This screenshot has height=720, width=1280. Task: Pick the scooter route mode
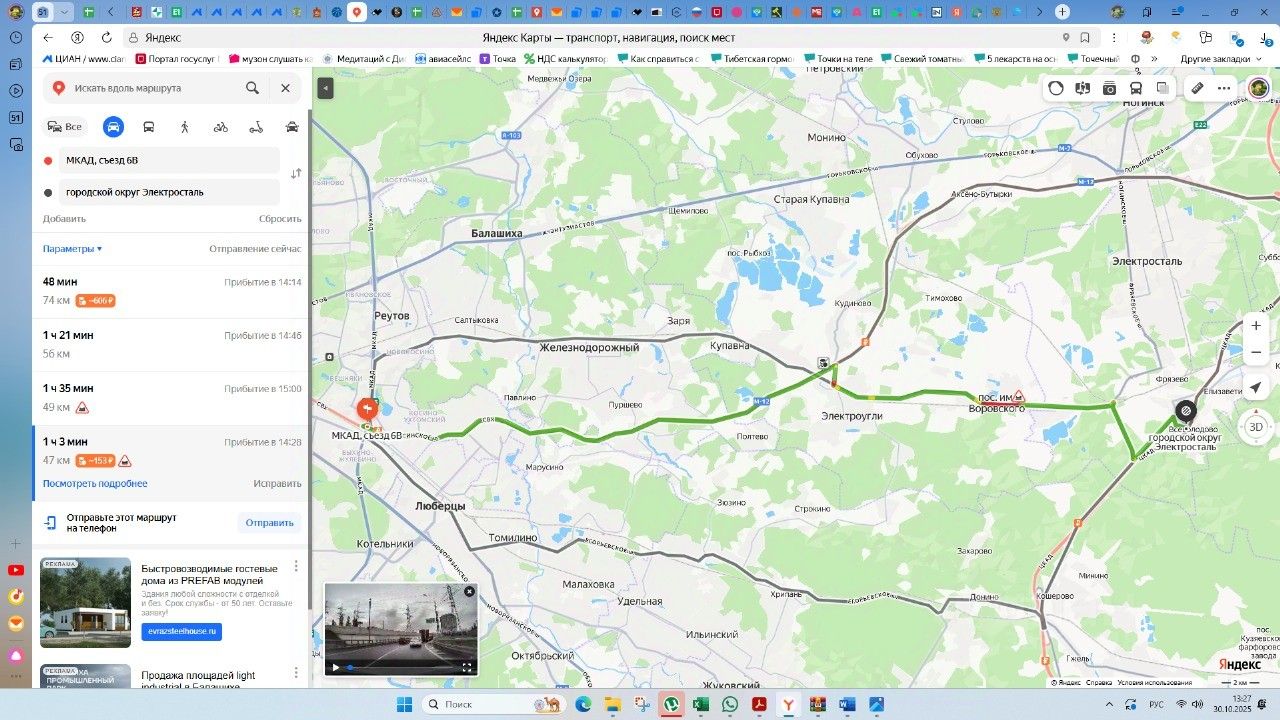(x=256, y=127)
